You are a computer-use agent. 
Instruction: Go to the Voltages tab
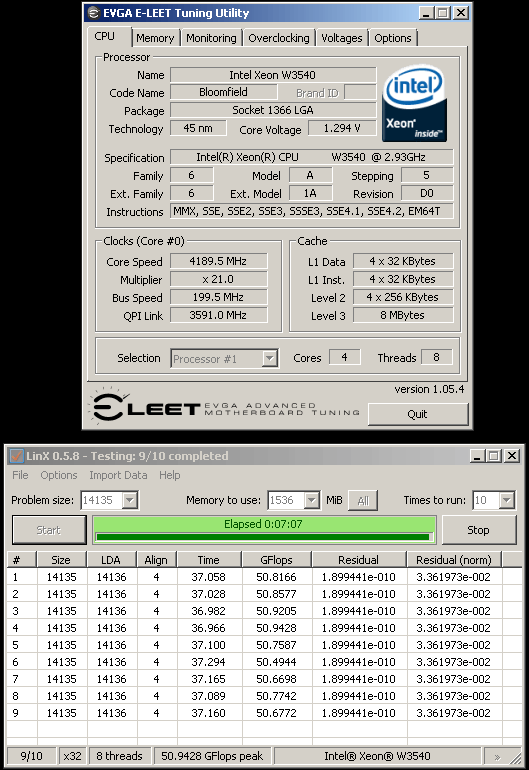(x=341, y=38)
